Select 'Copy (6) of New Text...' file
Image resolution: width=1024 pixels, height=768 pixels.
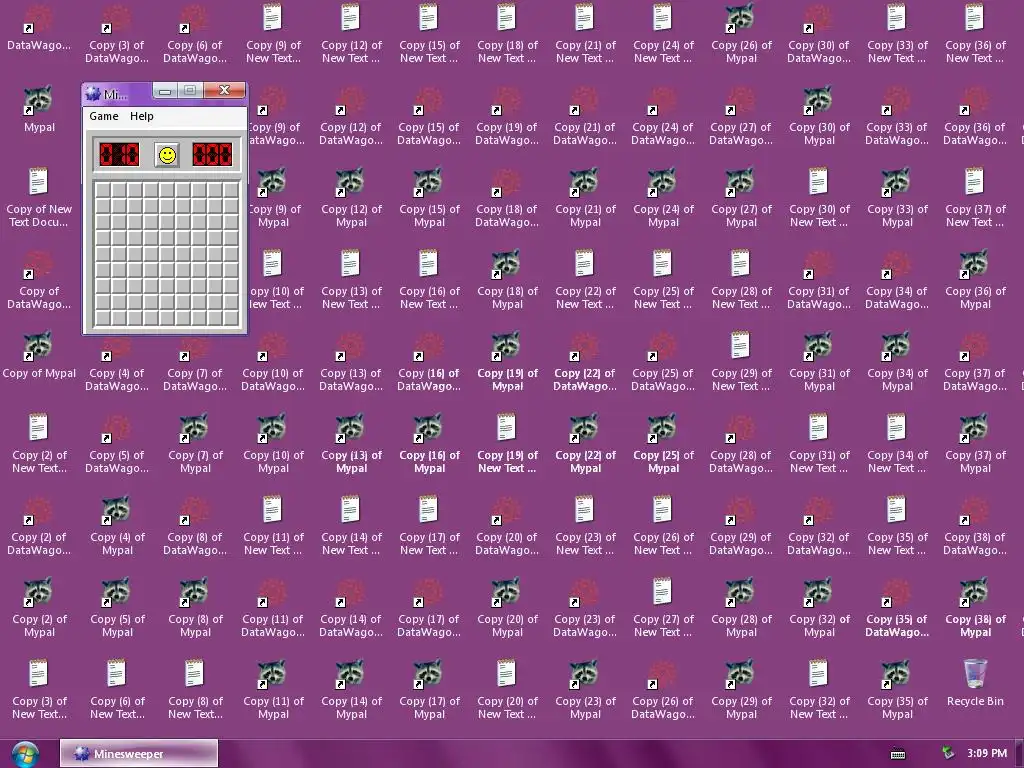pyautogui.click(x=117, y=690)
